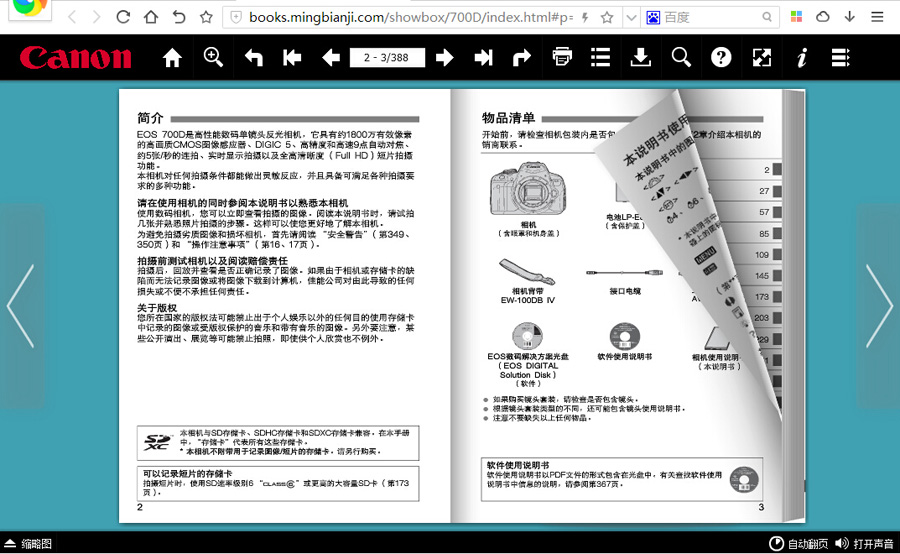Open the browser cloud sync icon

(x=823, y=17)
